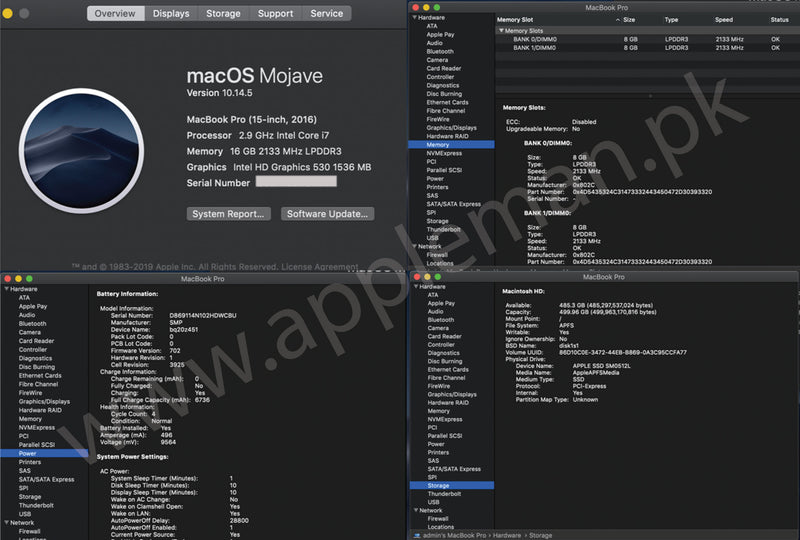800x540 pixels.
Task: Switch to the Support tab
Action: (x=276, y=13)
